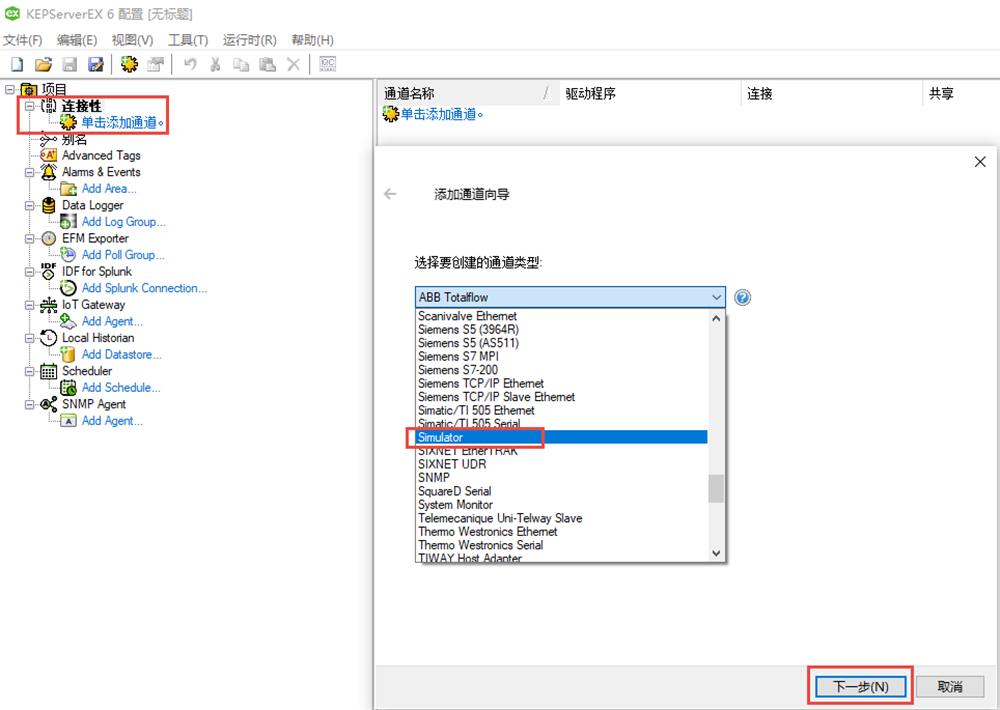Viewport: 1000px width, 710px height.
Task: Collapse the IDF for Splunk node
Action: (29, 272)
